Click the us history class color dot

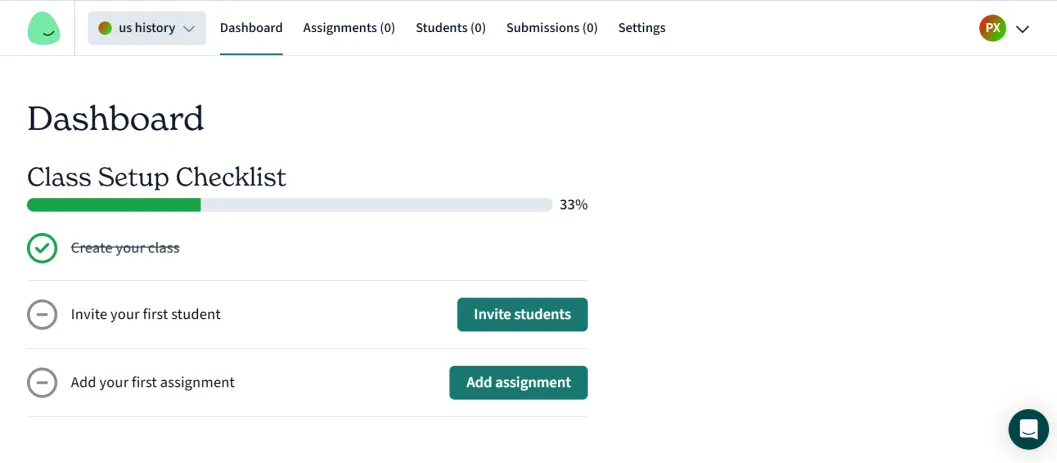105,28
